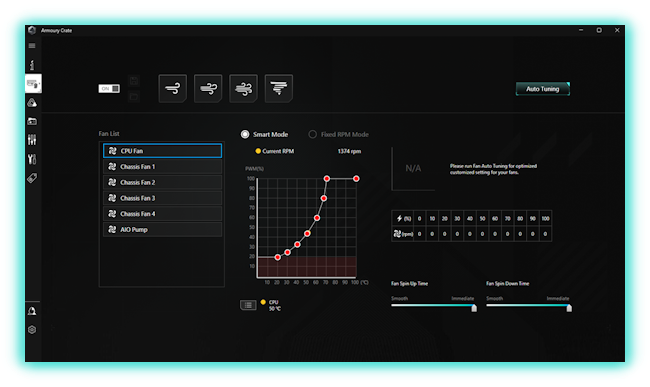
Task: Open the tools wrench sidebar icon
Action: click(x=32, y=159)
